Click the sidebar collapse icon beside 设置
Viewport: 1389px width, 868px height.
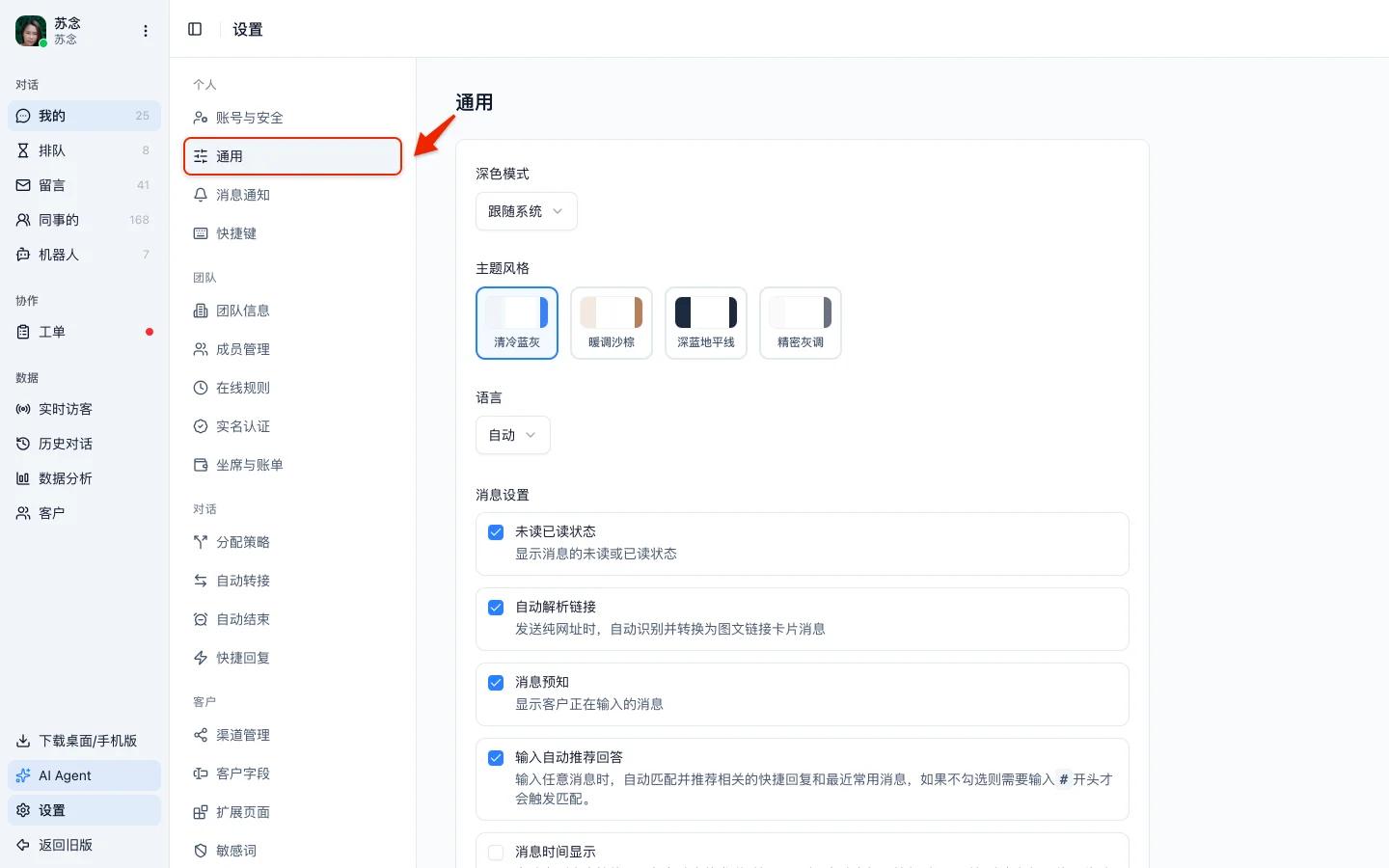pos(195,29)
